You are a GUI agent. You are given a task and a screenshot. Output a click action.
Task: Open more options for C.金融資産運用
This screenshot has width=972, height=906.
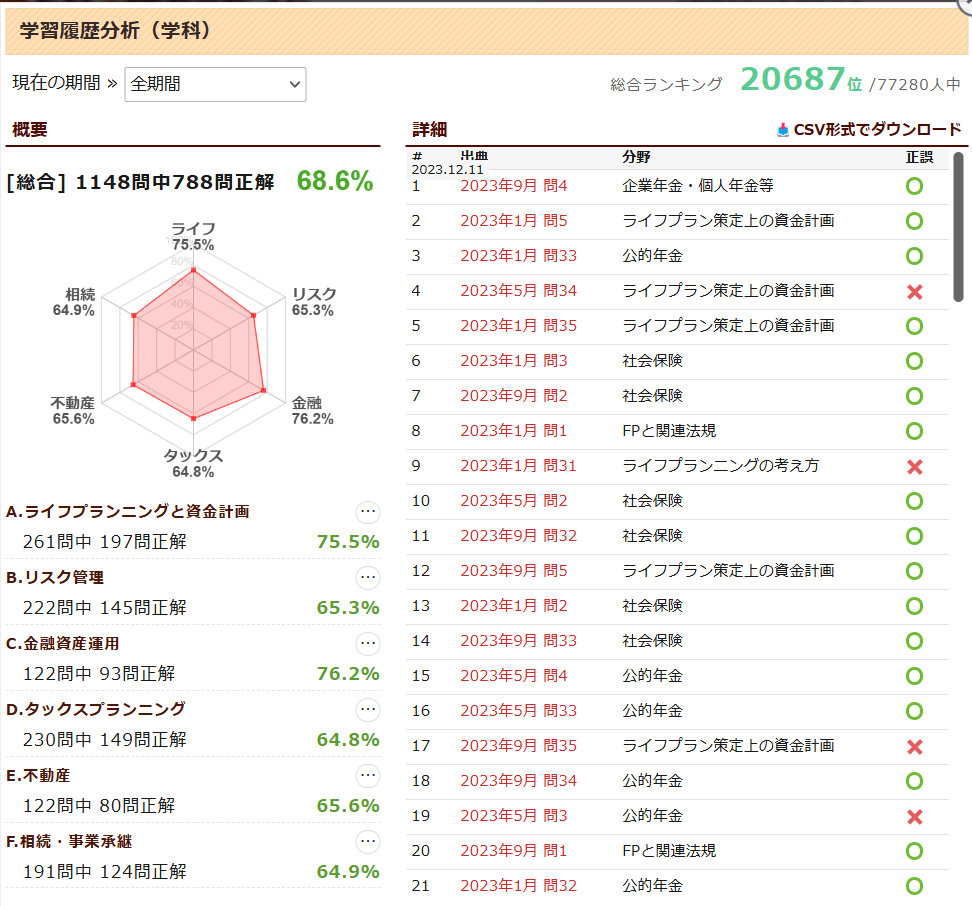click(x=368, y=644)
